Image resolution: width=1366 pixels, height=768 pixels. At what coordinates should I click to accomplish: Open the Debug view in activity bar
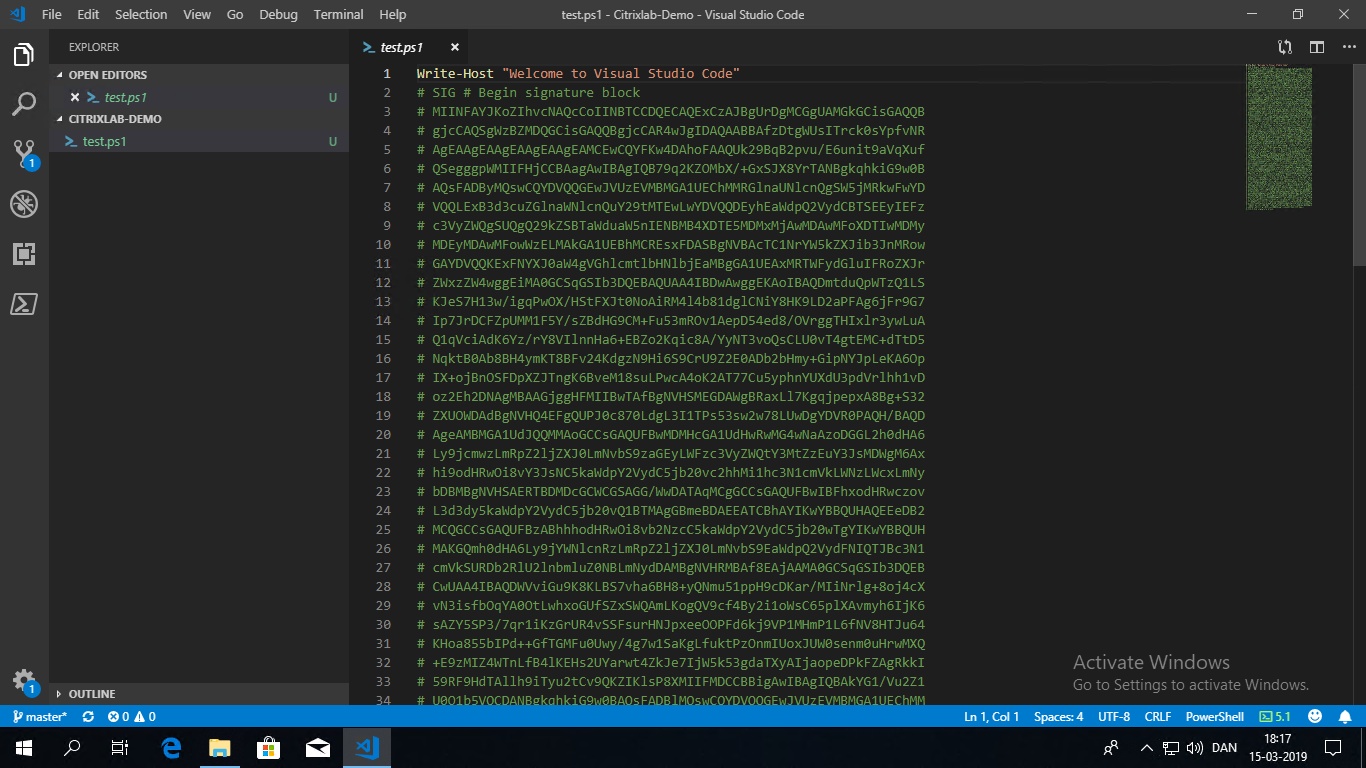tap(24, 204)
